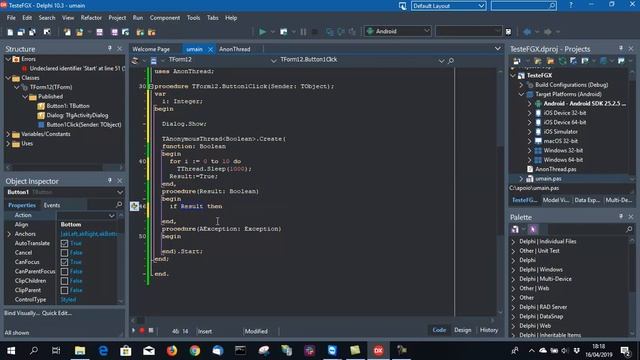Expand the Delphi | RAD Server palette category

(513, 307)
